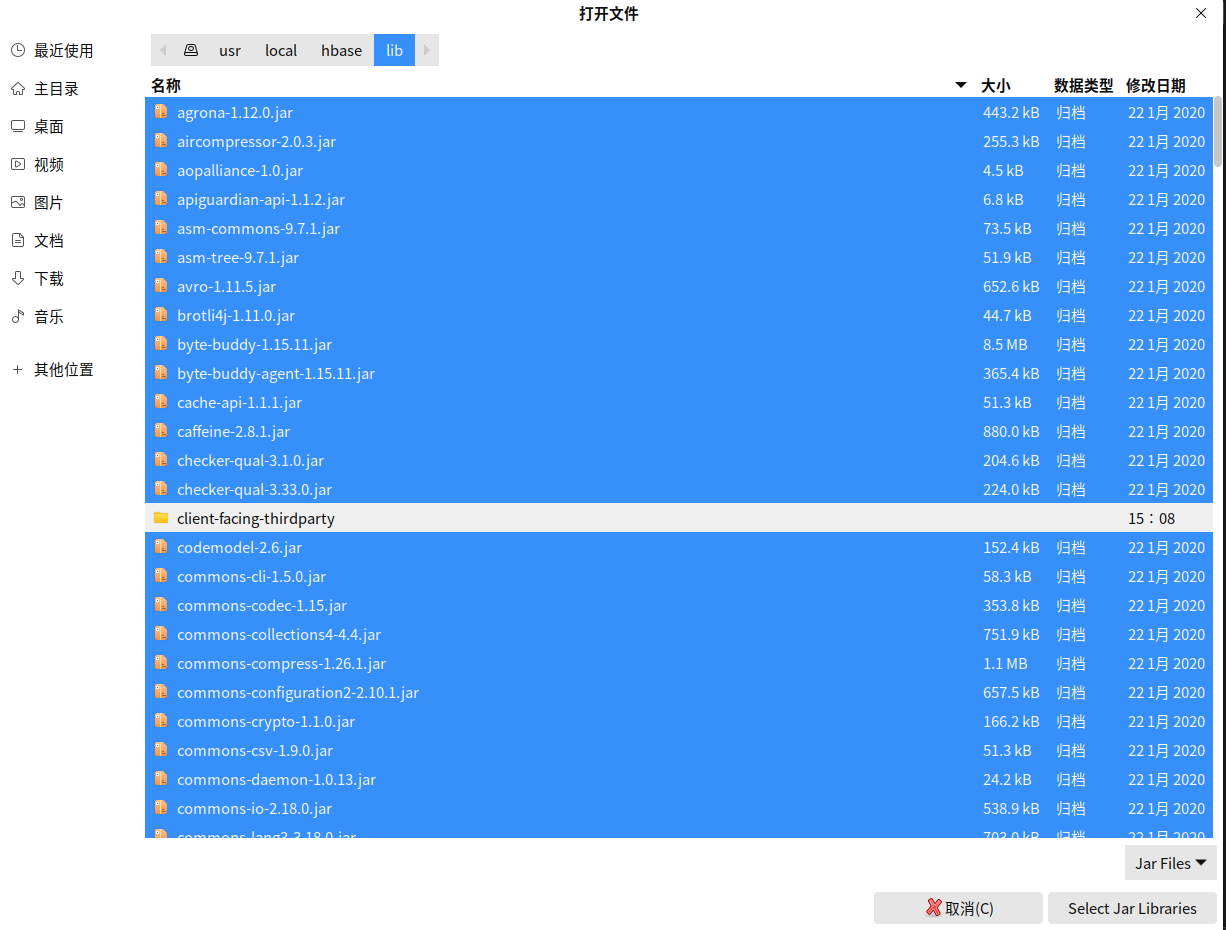Image resolution: width=1226 pixels, height=930 pixels.
Task: Open 最近使用 recent location
Action: click(63, 50)
